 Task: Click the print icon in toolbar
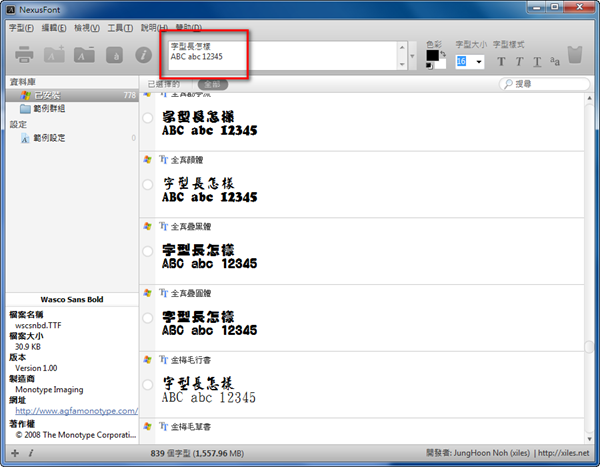pos(24,55)
